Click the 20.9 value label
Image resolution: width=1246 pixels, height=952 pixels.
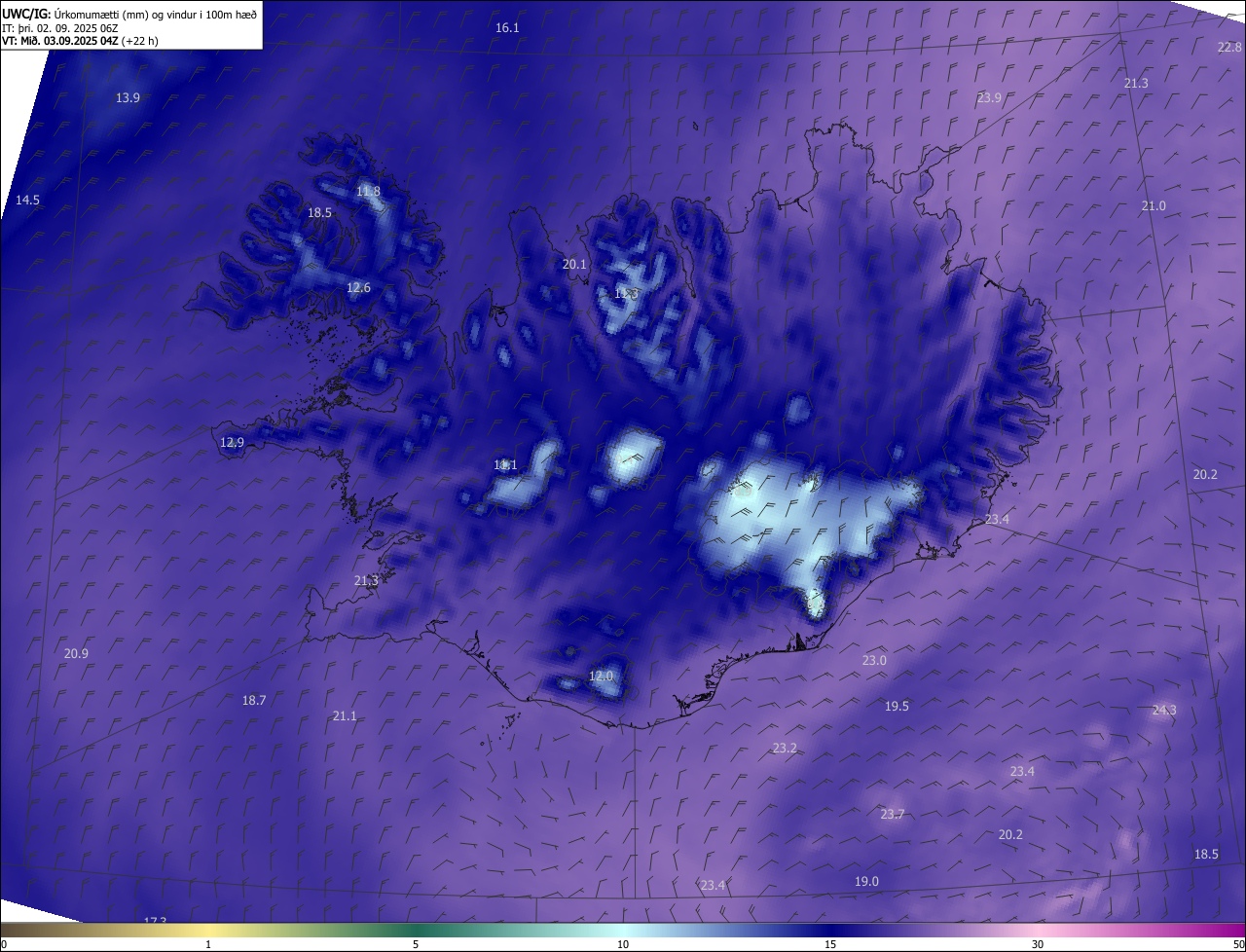pyautogui.click(x=76, y=653)
